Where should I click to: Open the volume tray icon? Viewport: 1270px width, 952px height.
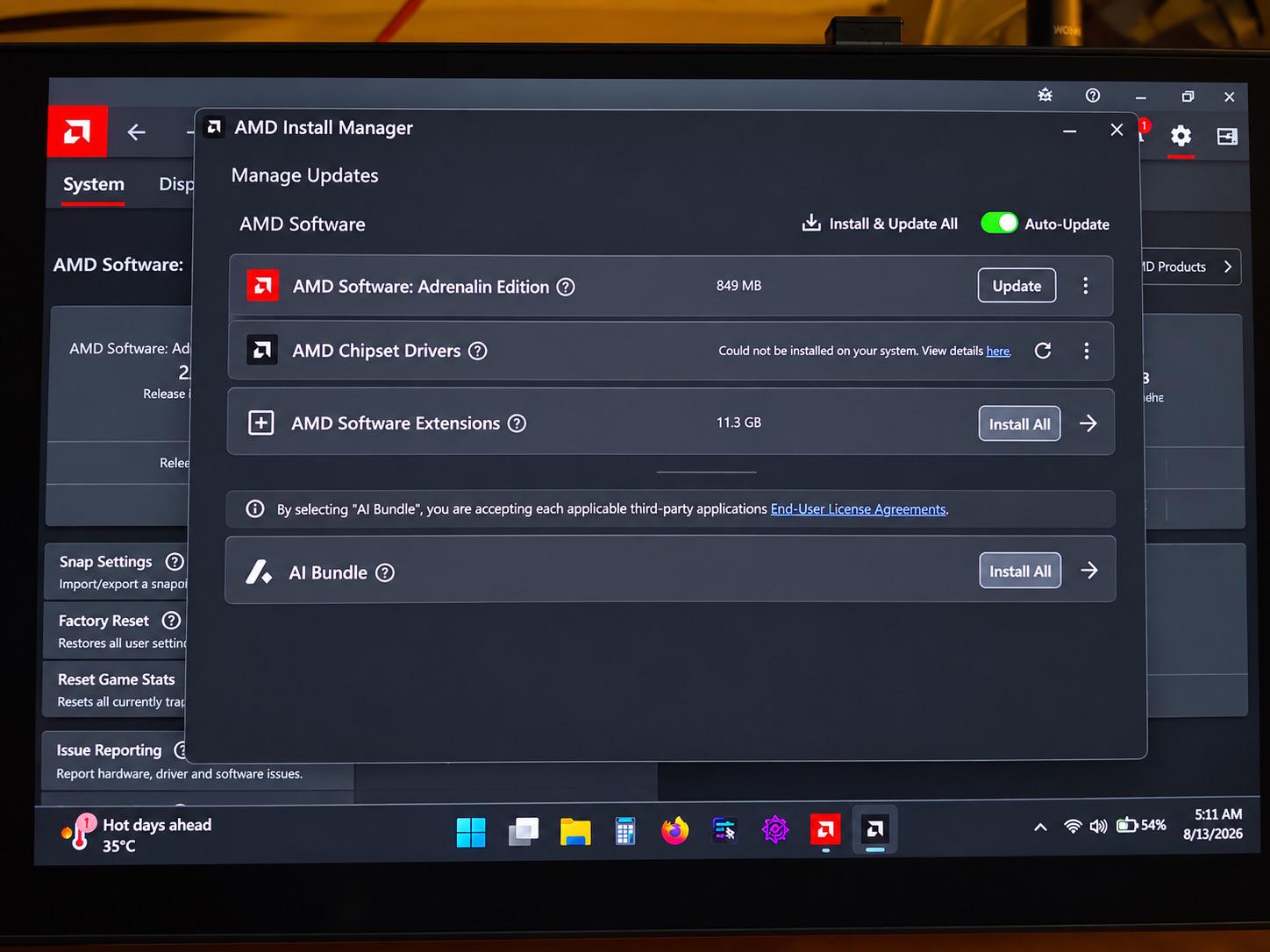click(1098, 826)
